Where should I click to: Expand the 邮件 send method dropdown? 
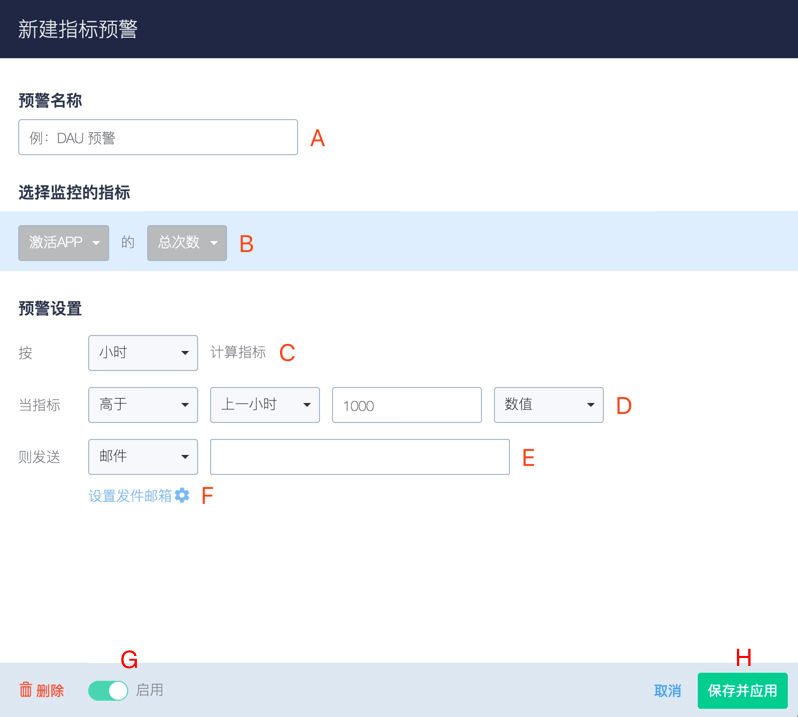143,457
